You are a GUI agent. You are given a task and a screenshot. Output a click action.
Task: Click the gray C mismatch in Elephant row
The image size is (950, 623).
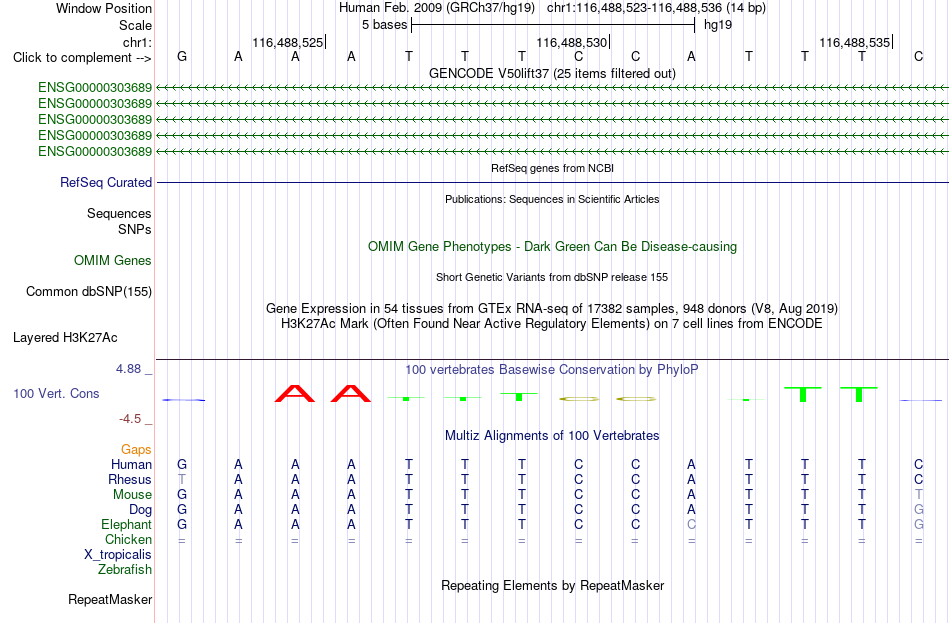point(691,524)
